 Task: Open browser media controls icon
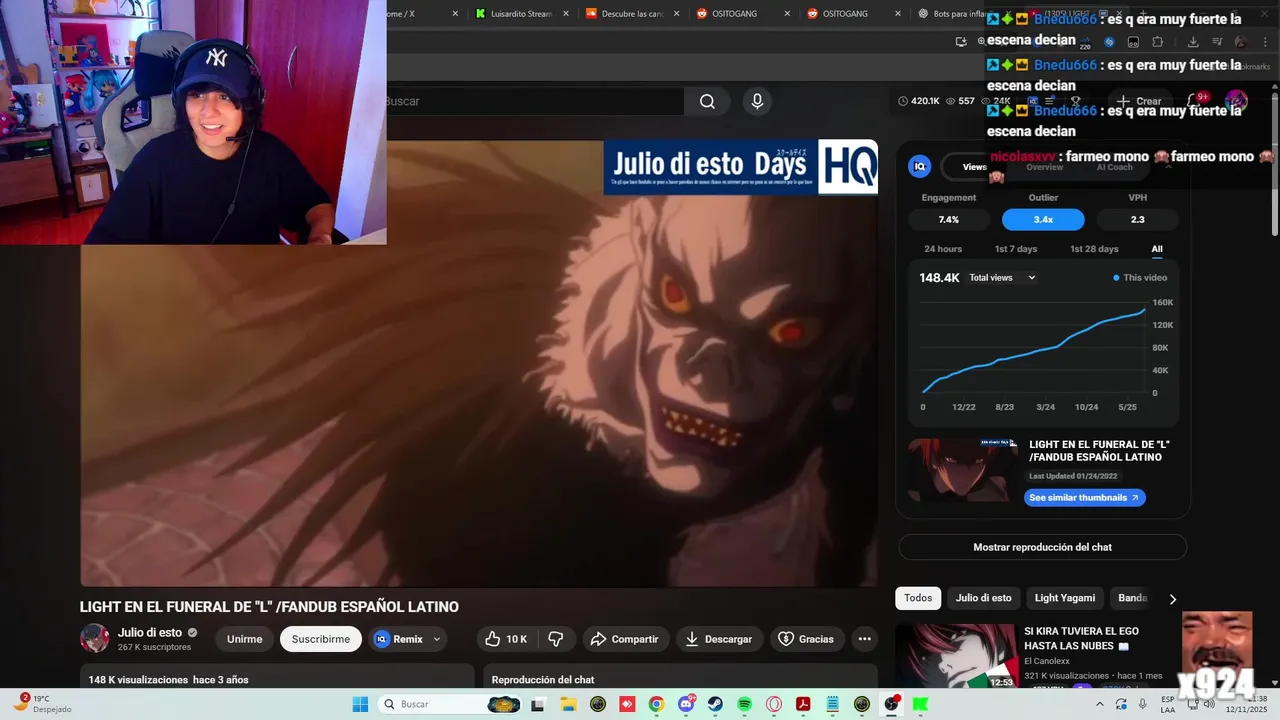[x=1217, y=42]
